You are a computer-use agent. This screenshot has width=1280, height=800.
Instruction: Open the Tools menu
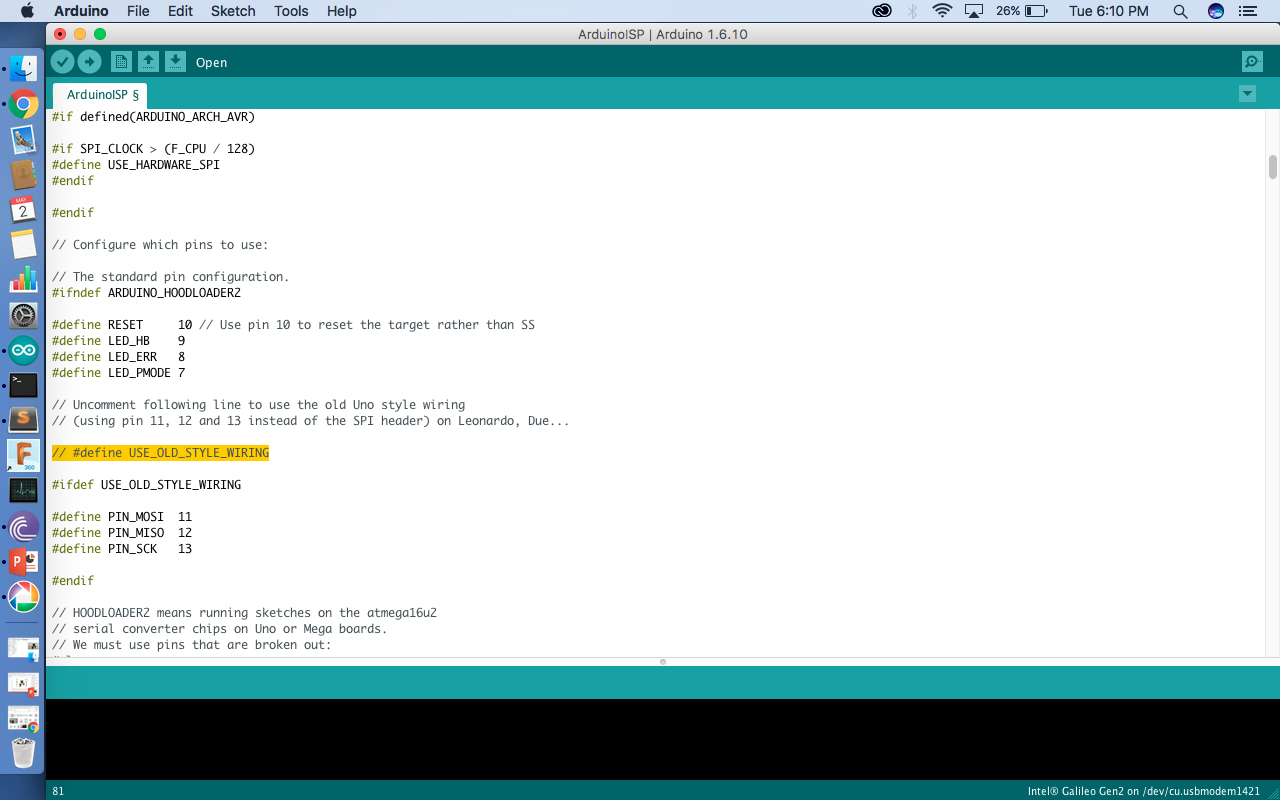(x=291, y=11)
